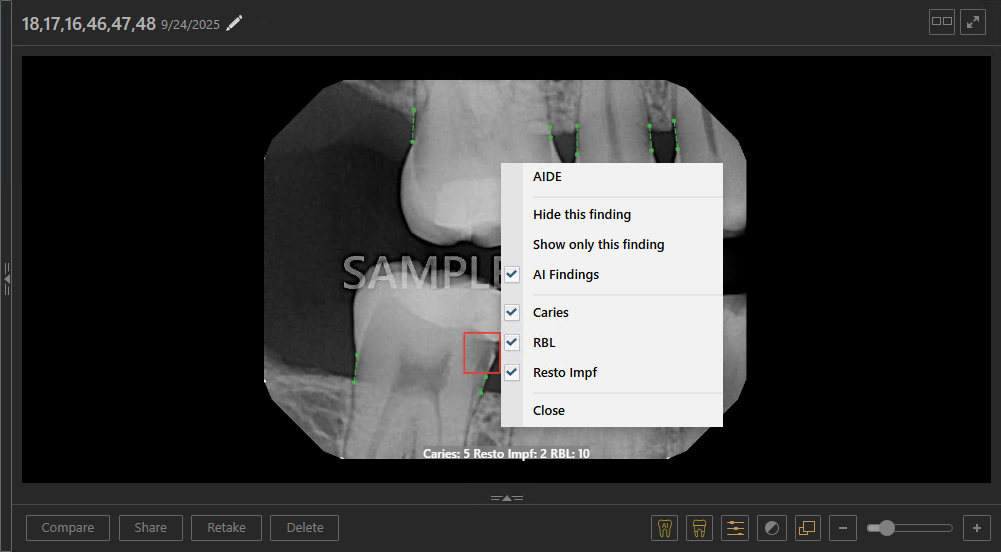Click the contrast invert circle icon
1001x552 pixels.
tap(772, 528)
